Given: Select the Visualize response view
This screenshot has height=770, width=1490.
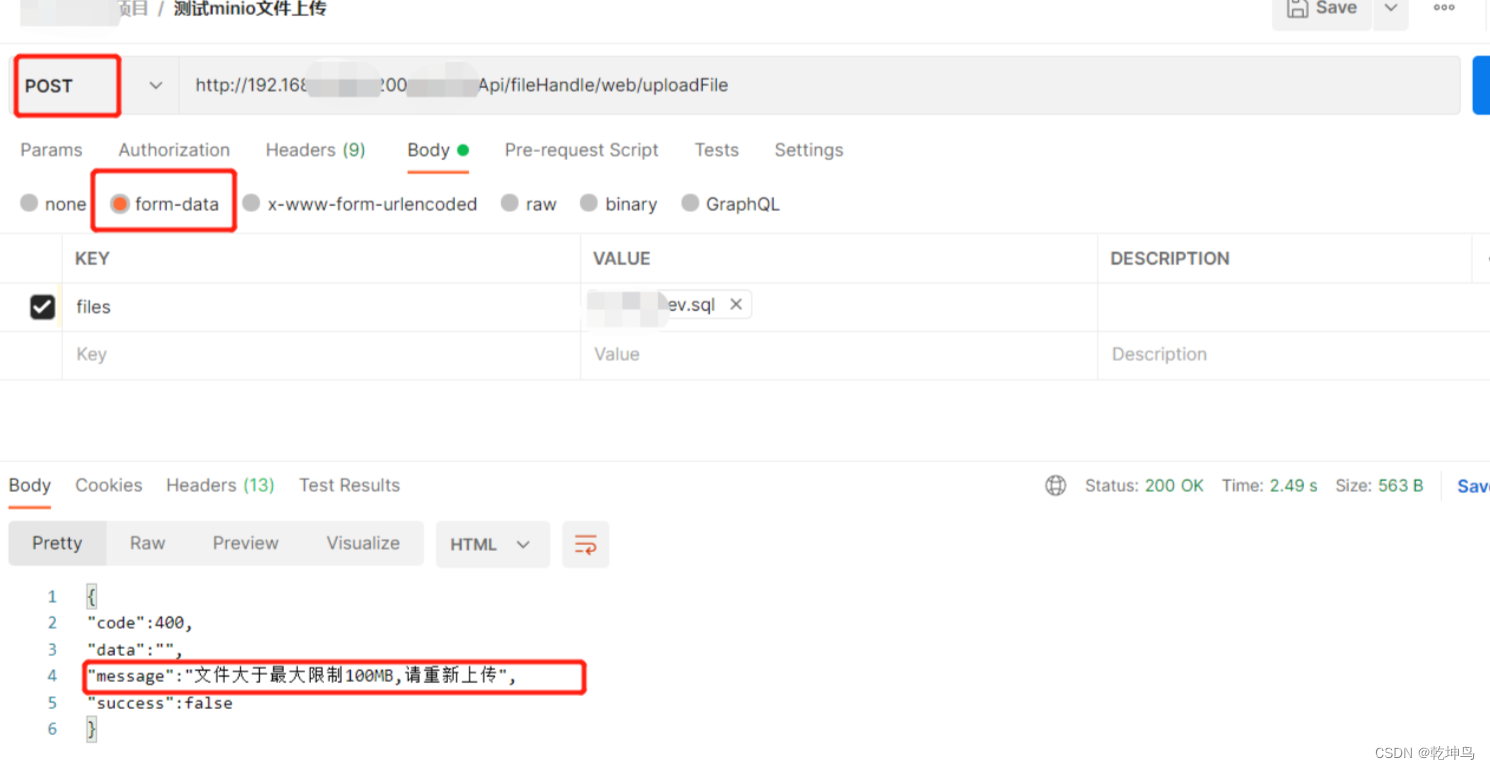Looking at the screenshot, I should [363, 544].
